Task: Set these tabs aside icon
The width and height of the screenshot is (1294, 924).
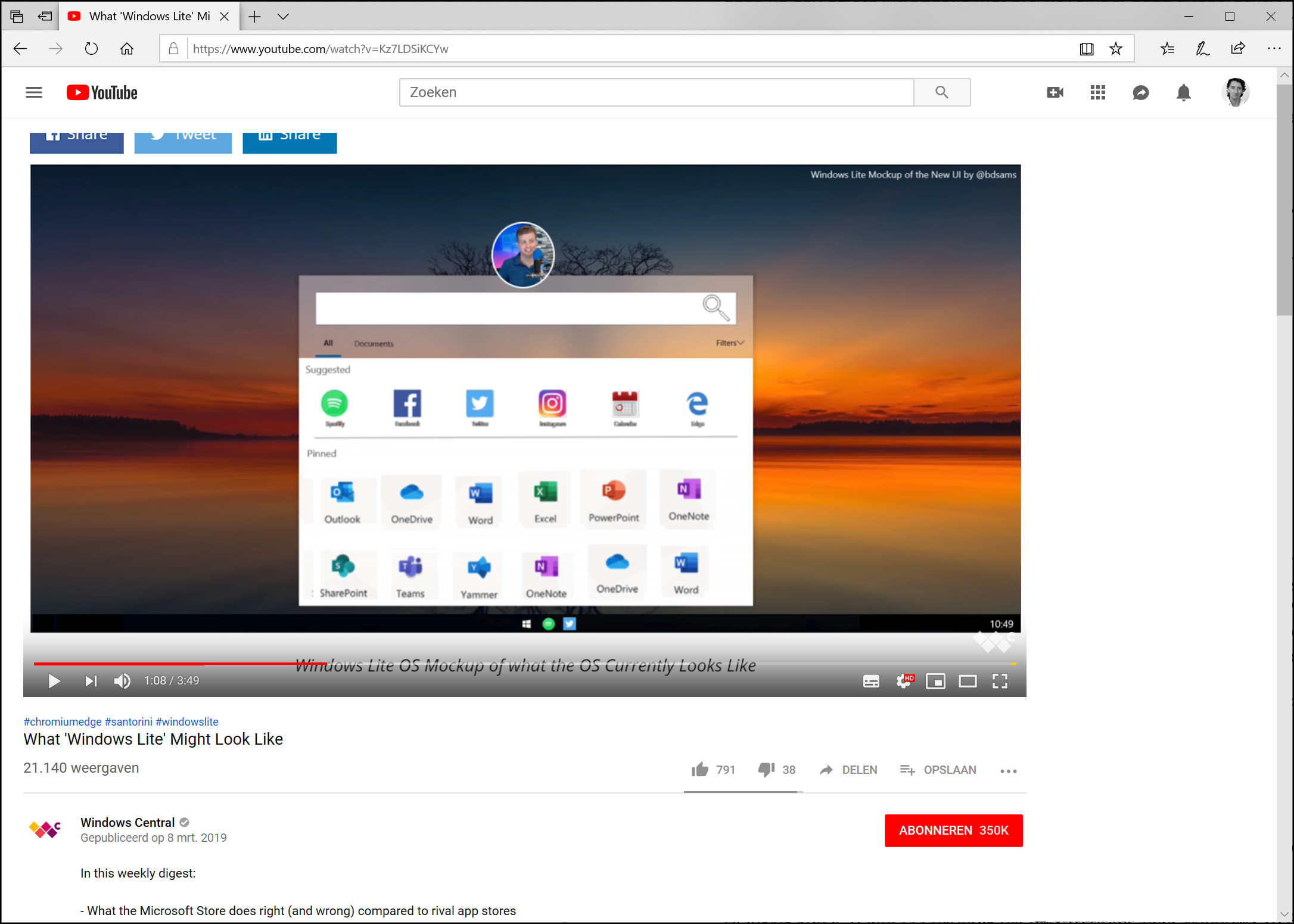Action: (x=45, y=16)
